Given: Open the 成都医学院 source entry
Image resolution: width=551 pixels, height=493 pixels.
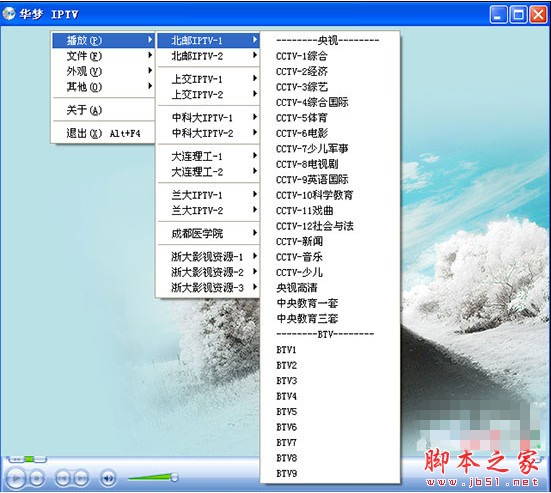Looking at the screenshot, I should pyautogui.click(x=208, y=233).
